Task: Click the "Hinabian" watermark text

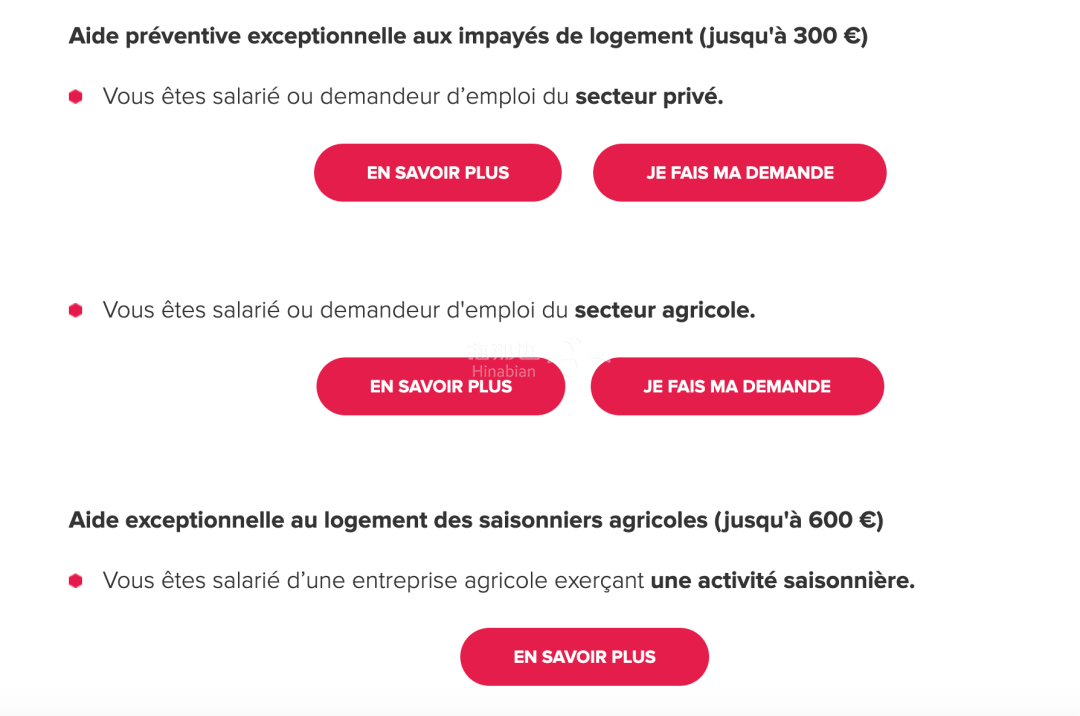Action: 504,372
